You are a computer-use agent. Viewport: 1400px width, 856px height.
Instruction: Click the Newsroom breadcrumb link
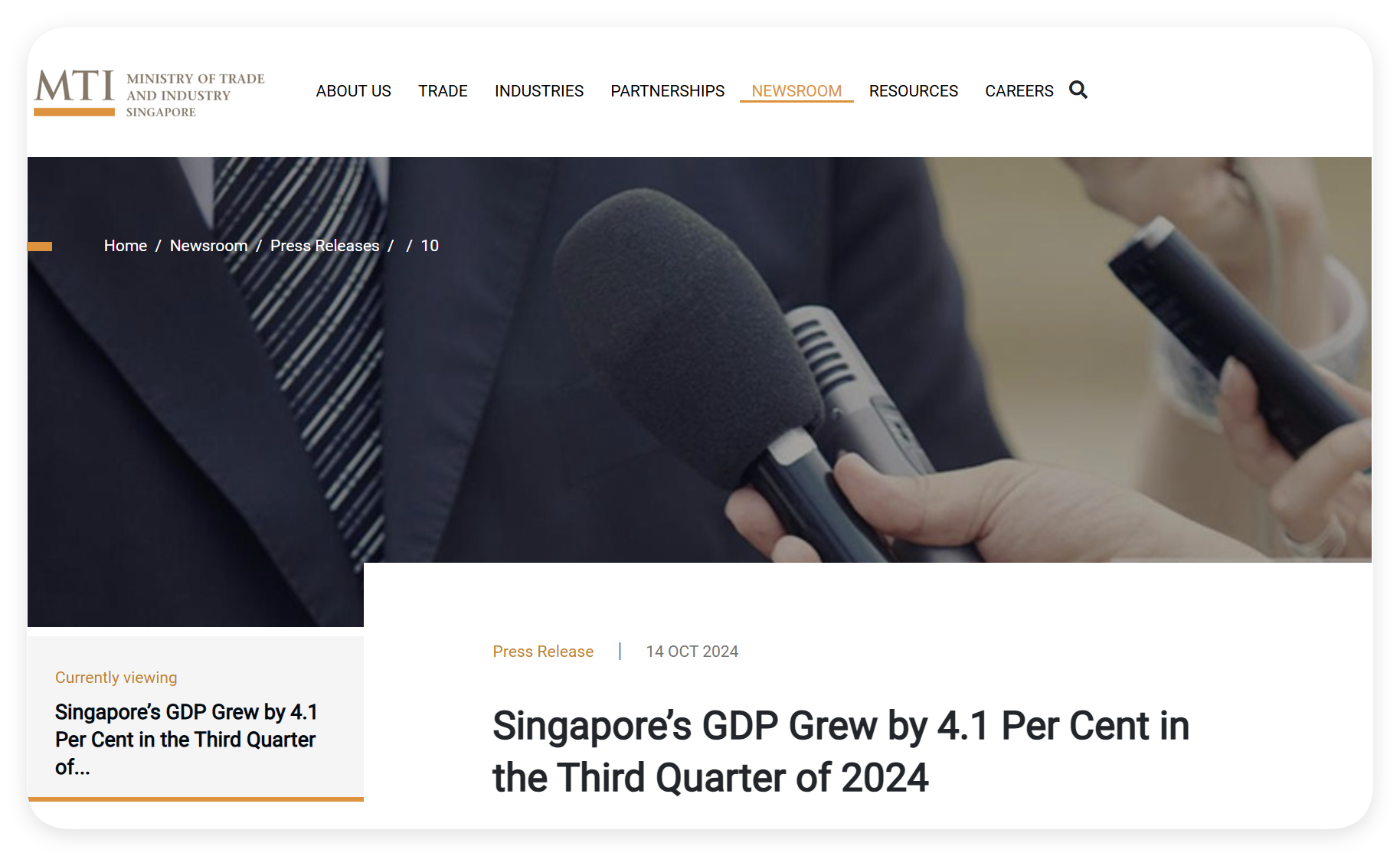(x=208, y=246)
